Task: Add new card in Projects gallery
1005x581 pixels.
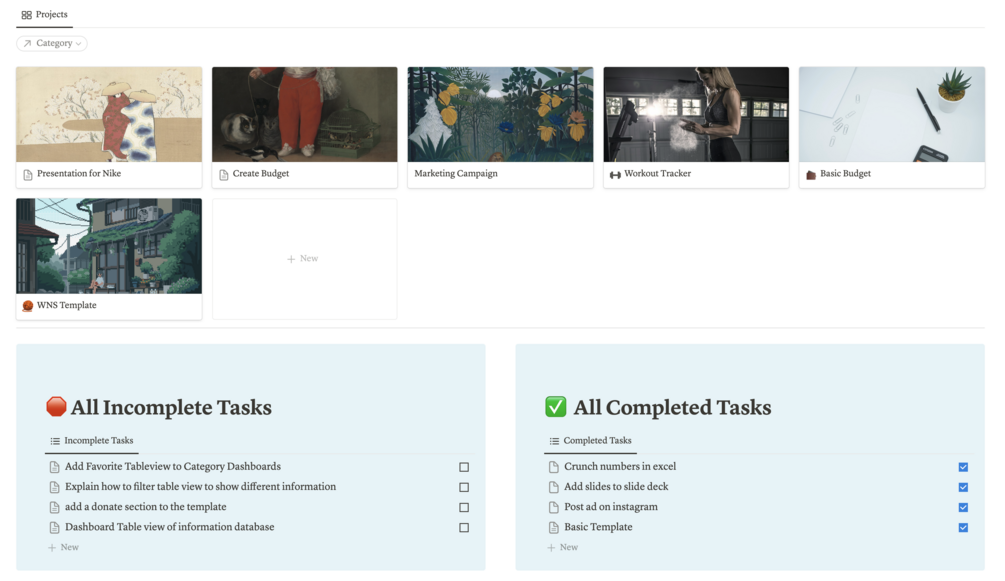Action: [x=304, y=259]
